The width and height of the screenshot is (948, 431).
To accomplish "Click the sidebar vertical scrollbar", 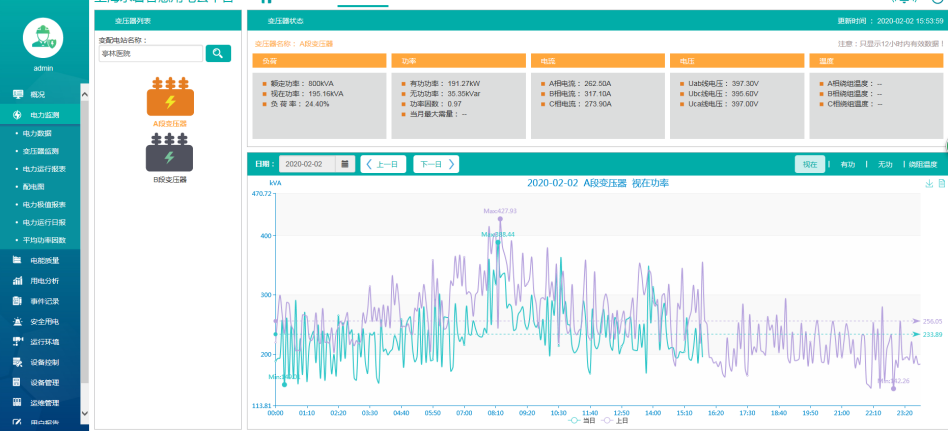I will pos(84,250).
